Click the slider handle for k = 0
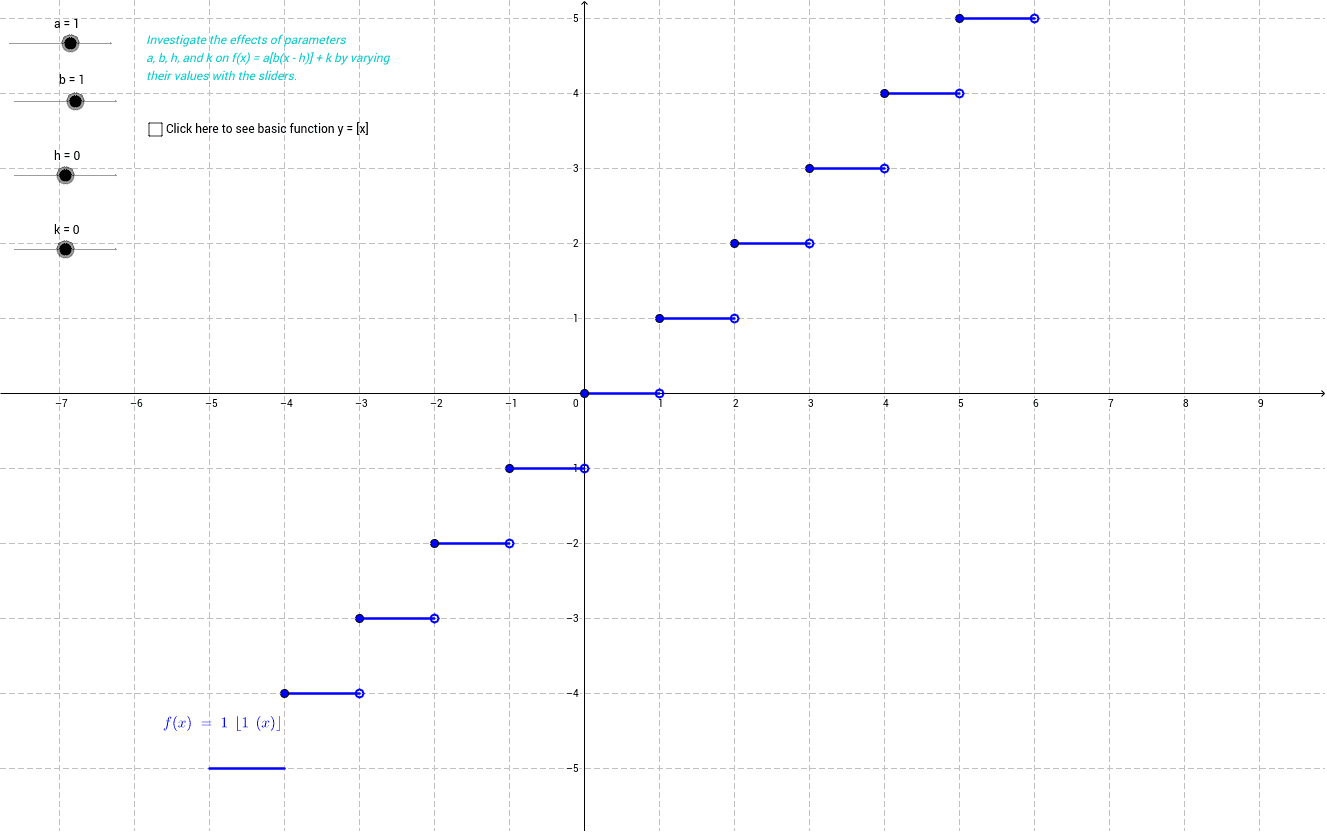This screenshot has width=1327, height=833. pyautogui.click(x=65, y=249)
